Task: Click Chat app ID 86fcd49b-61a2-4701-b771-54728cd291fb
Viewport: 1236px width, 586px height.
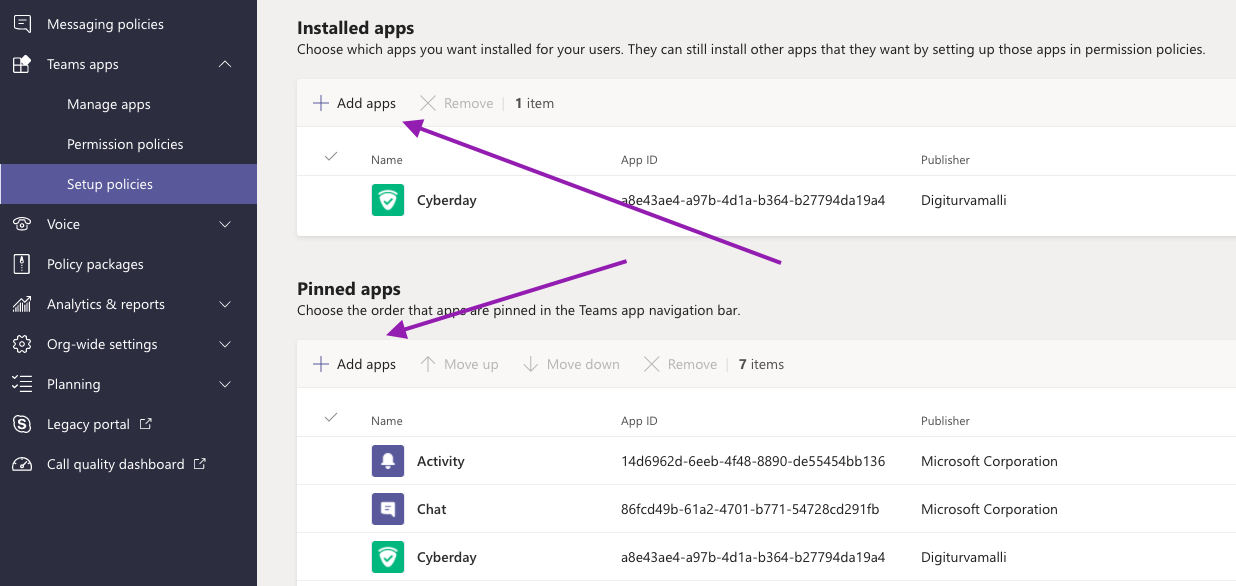Action: tap(750, 509)
